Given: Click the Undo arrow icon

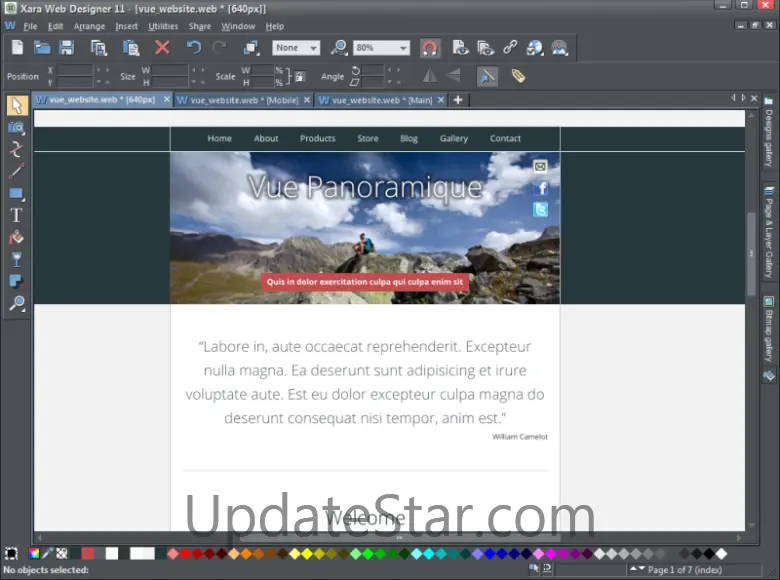Looking at the screenshot, I should point(194,47).
